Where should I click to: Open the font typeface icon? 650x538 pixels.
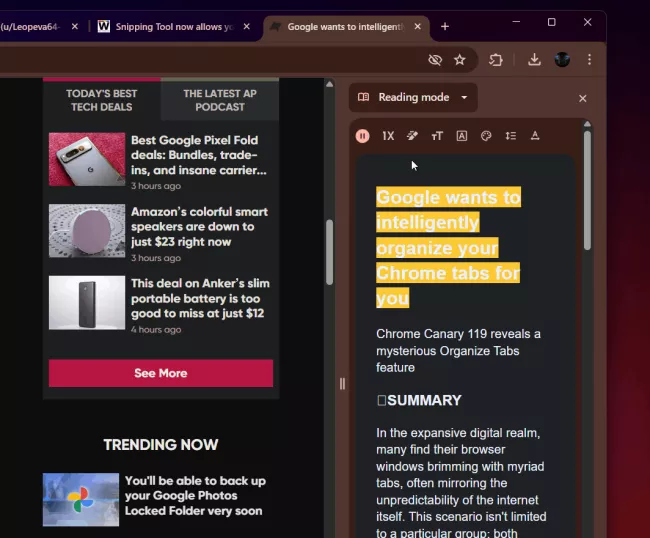pos(461,136)
